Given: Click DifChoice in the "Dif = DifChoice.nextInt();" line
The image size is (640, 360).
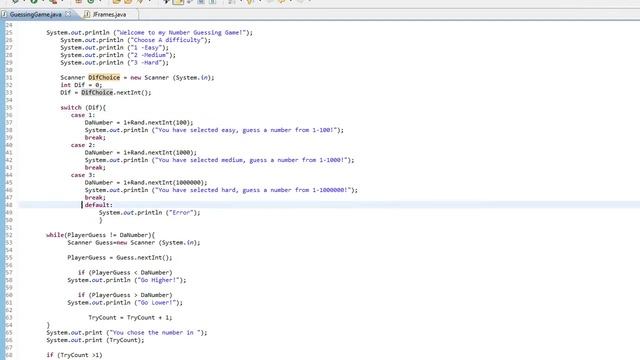Looking at the screenshot, I should coord(97,92).
